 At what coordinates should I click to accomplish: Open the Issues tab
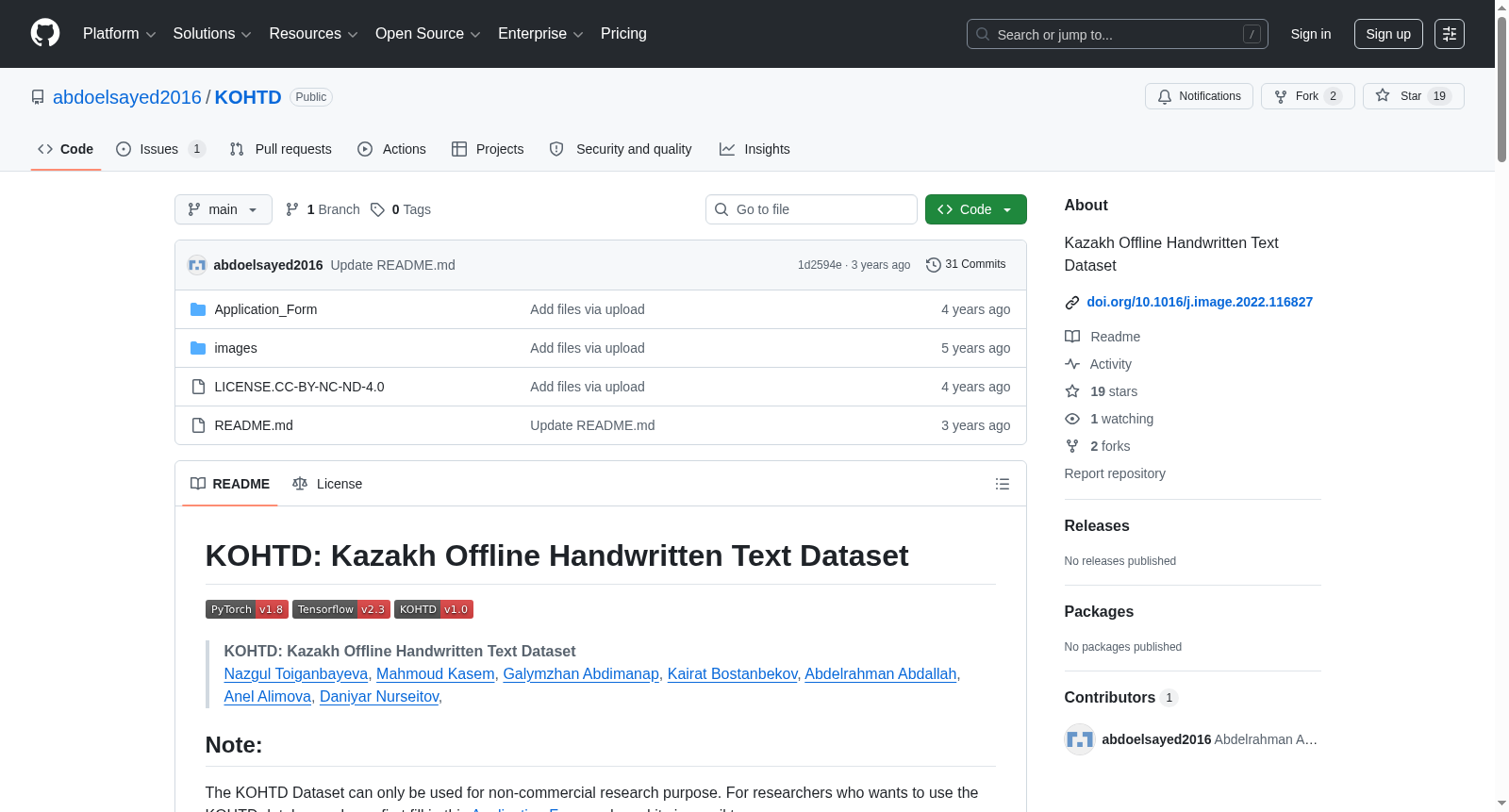pyautogui.click(x=160, y=149)
